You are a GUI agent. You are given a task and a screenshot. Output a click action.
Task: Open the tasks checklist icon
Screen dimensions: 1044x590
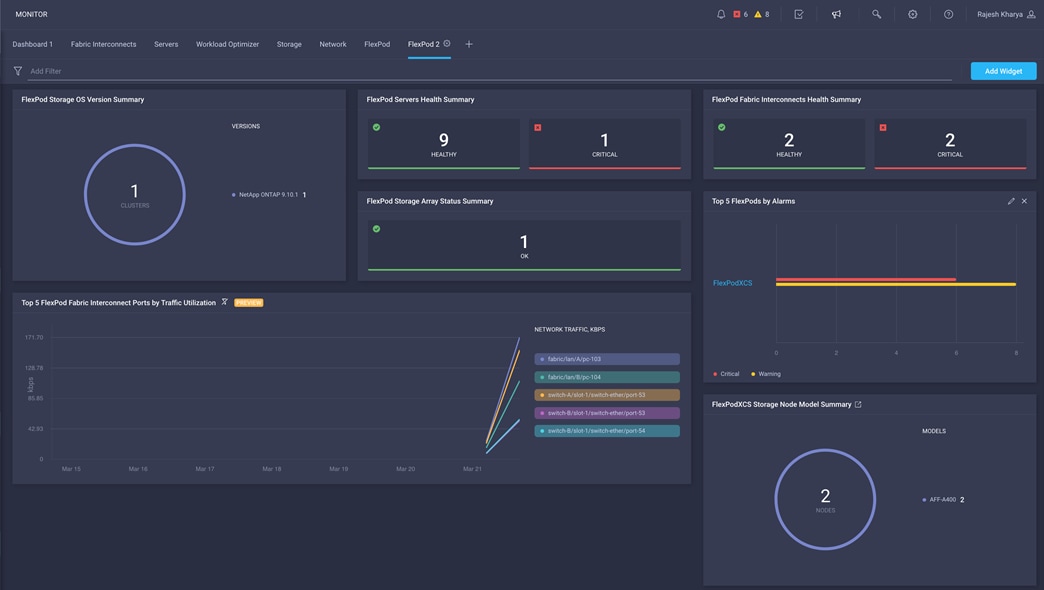799,14
